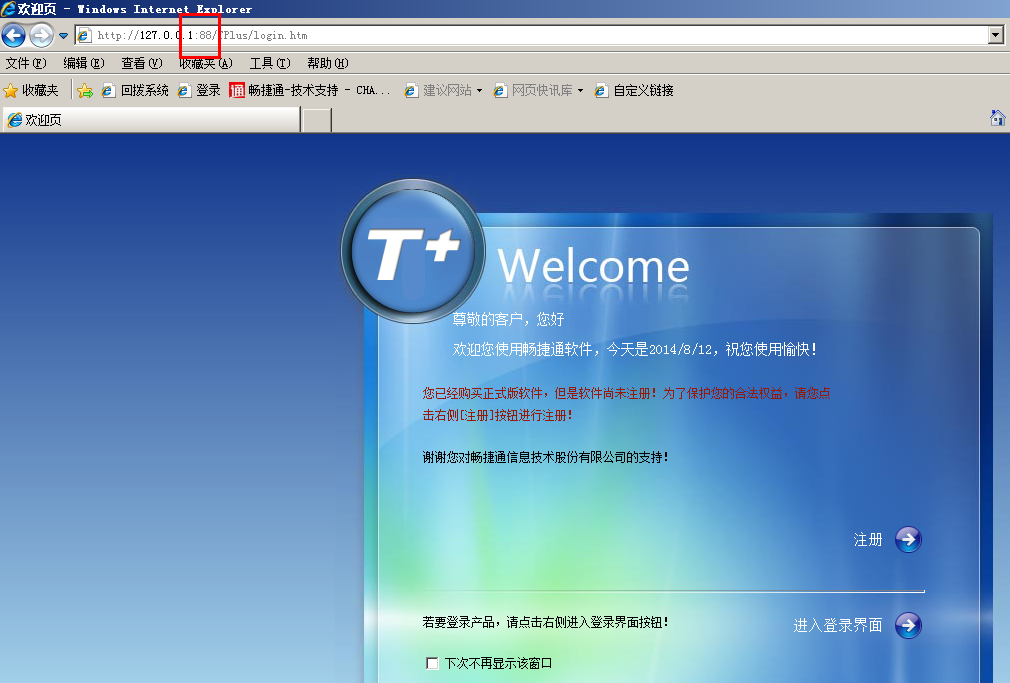The image size is (1010, 683).
Task: Open the 帮助(H) menu
Action: click(327, 63)
